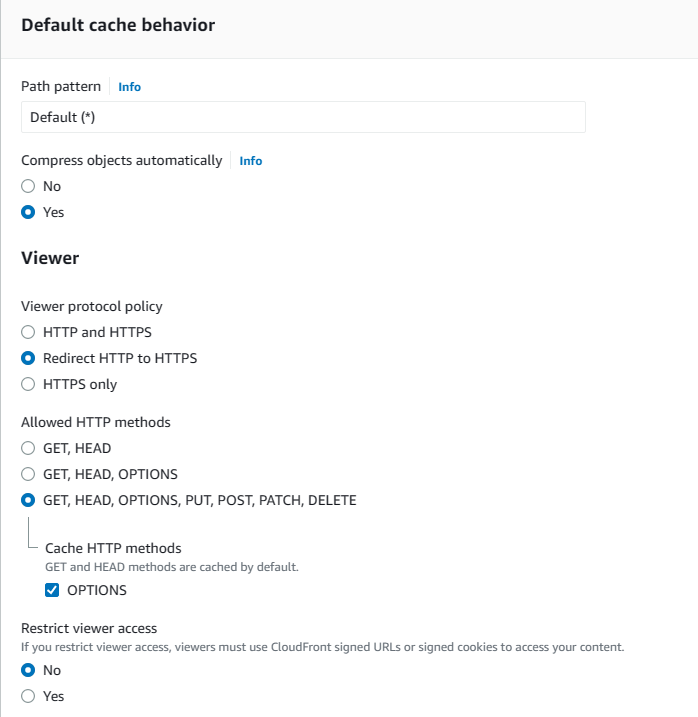Select Yes for Restrict viewer access

coord(29,696)
